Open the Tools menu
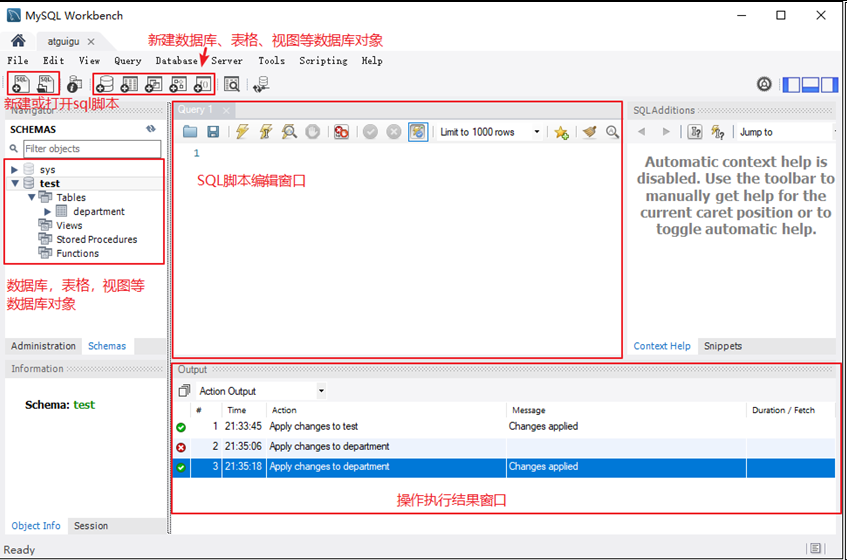The width and height of the screenshot is (847, 560). tap(271, 60)
